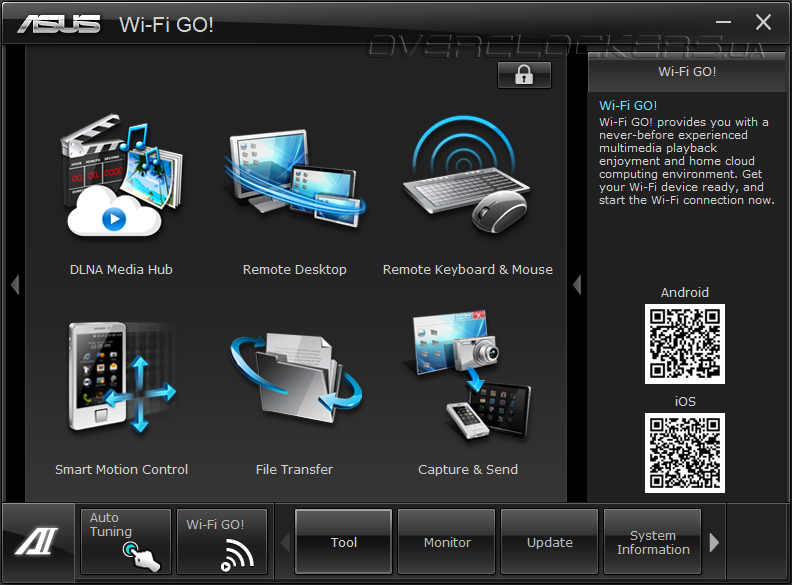Select the Wi-Fi GO! bottom tile
The height and width of the screenshot is (585, 792).
222,542
